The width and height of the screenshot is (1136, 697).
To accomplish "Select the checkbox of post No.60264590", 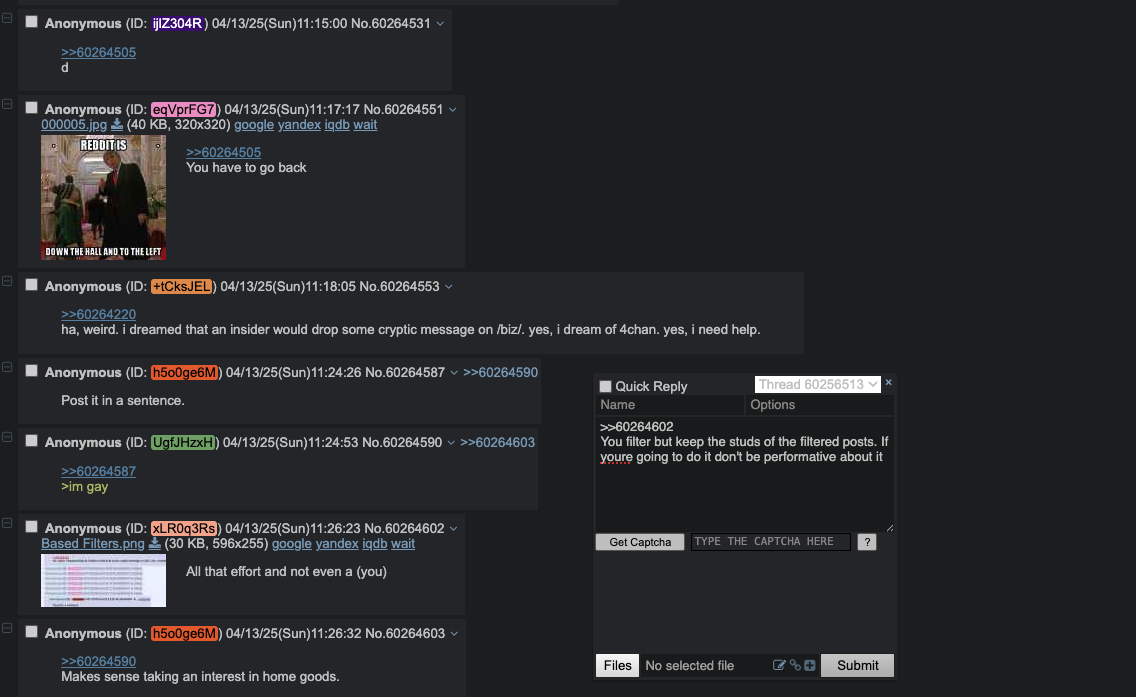I will pos(32,441).
